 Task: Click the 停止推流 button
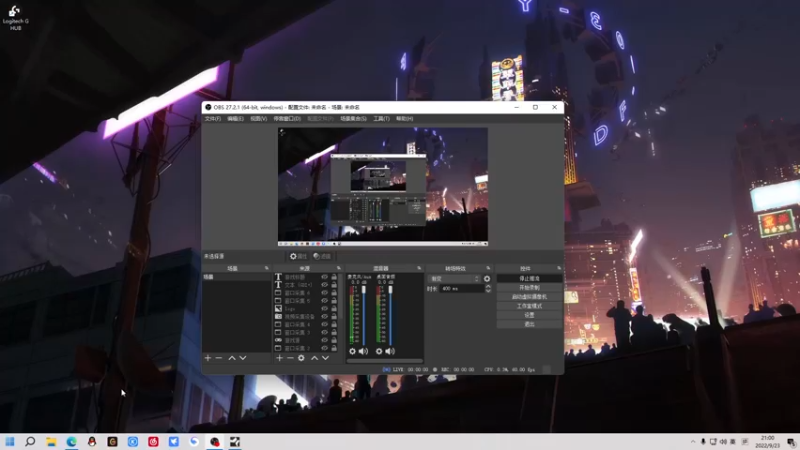point(529,279)
